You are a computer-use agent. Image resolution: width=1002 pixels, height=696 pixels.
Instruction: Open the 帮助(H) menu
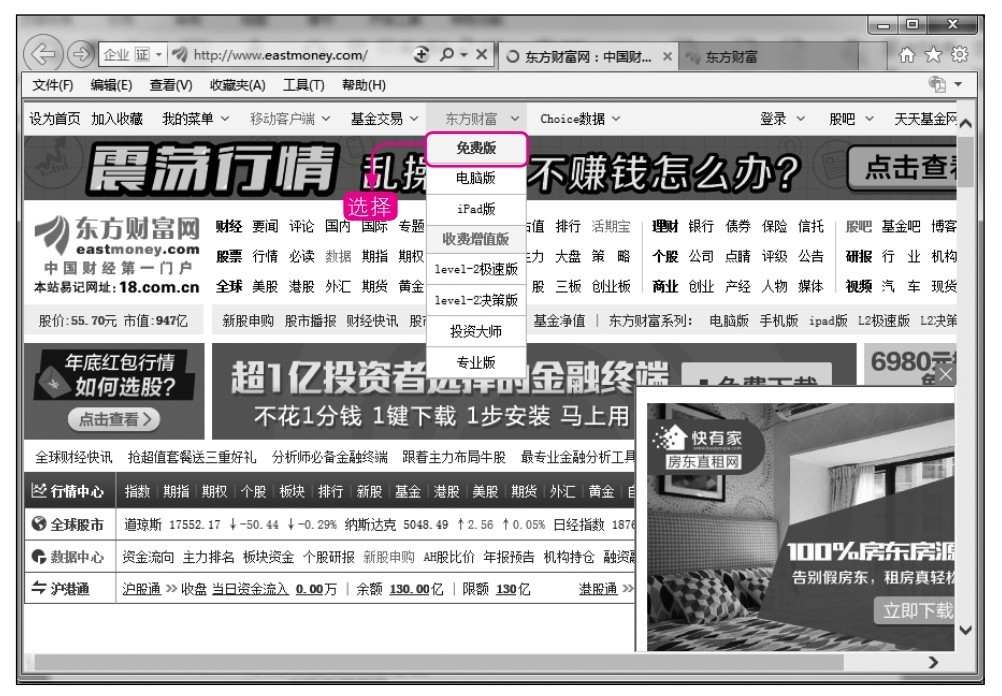(364, 85)
